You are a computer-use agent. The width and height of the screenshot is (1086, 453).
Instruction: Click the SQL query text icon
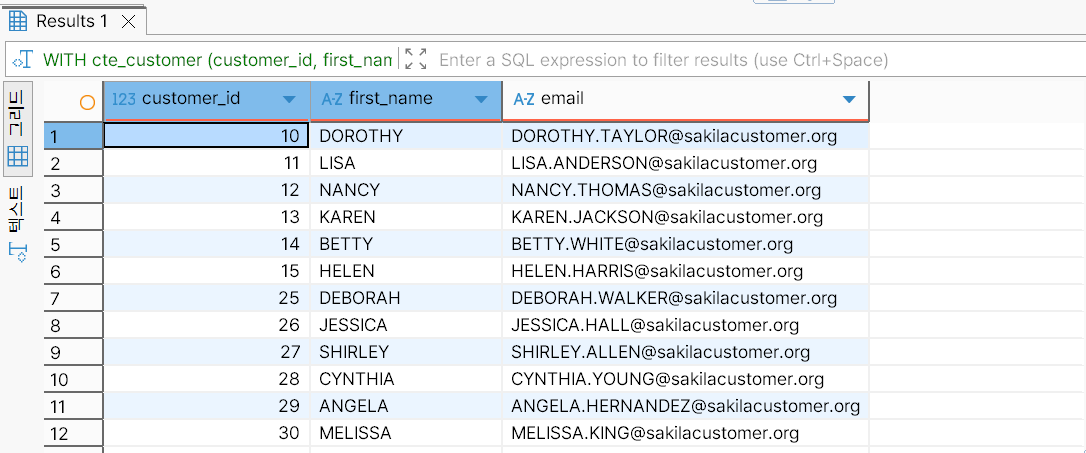tap(22, 60)
